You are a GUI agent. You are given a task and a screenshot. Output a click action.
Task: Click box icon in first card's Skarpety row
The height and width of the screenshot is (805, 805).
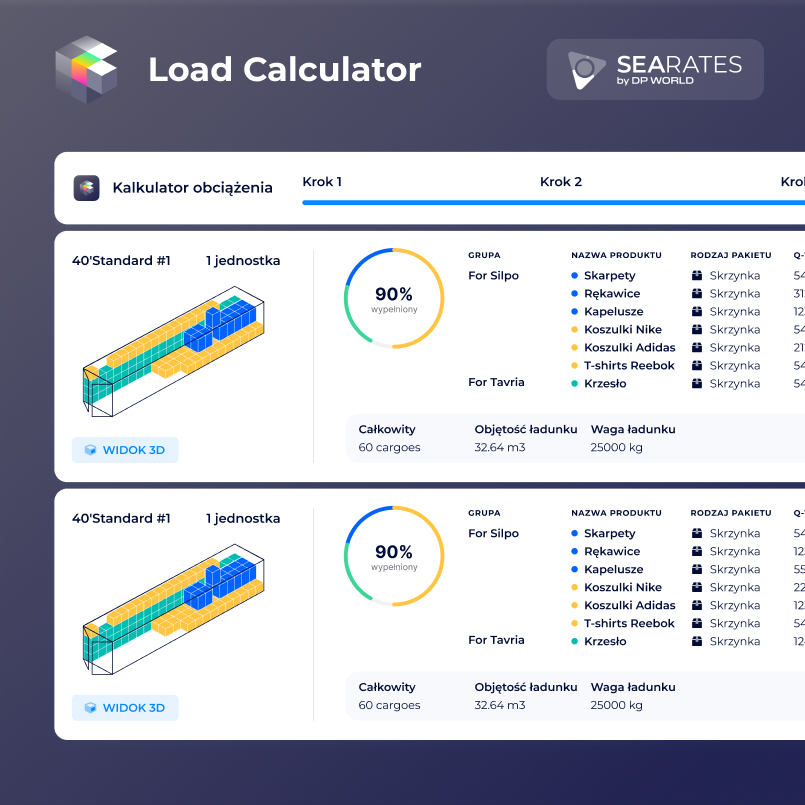click(697, 276)
